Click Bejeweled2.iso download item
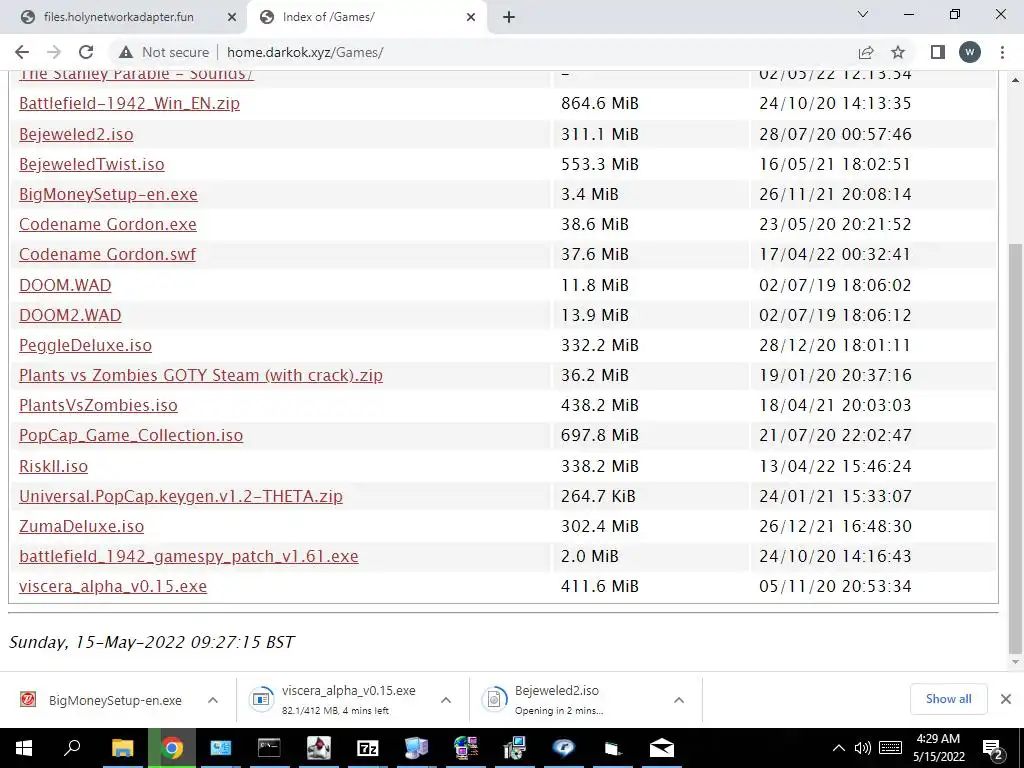Screen dimensions: 1024x768 point(570,699)
